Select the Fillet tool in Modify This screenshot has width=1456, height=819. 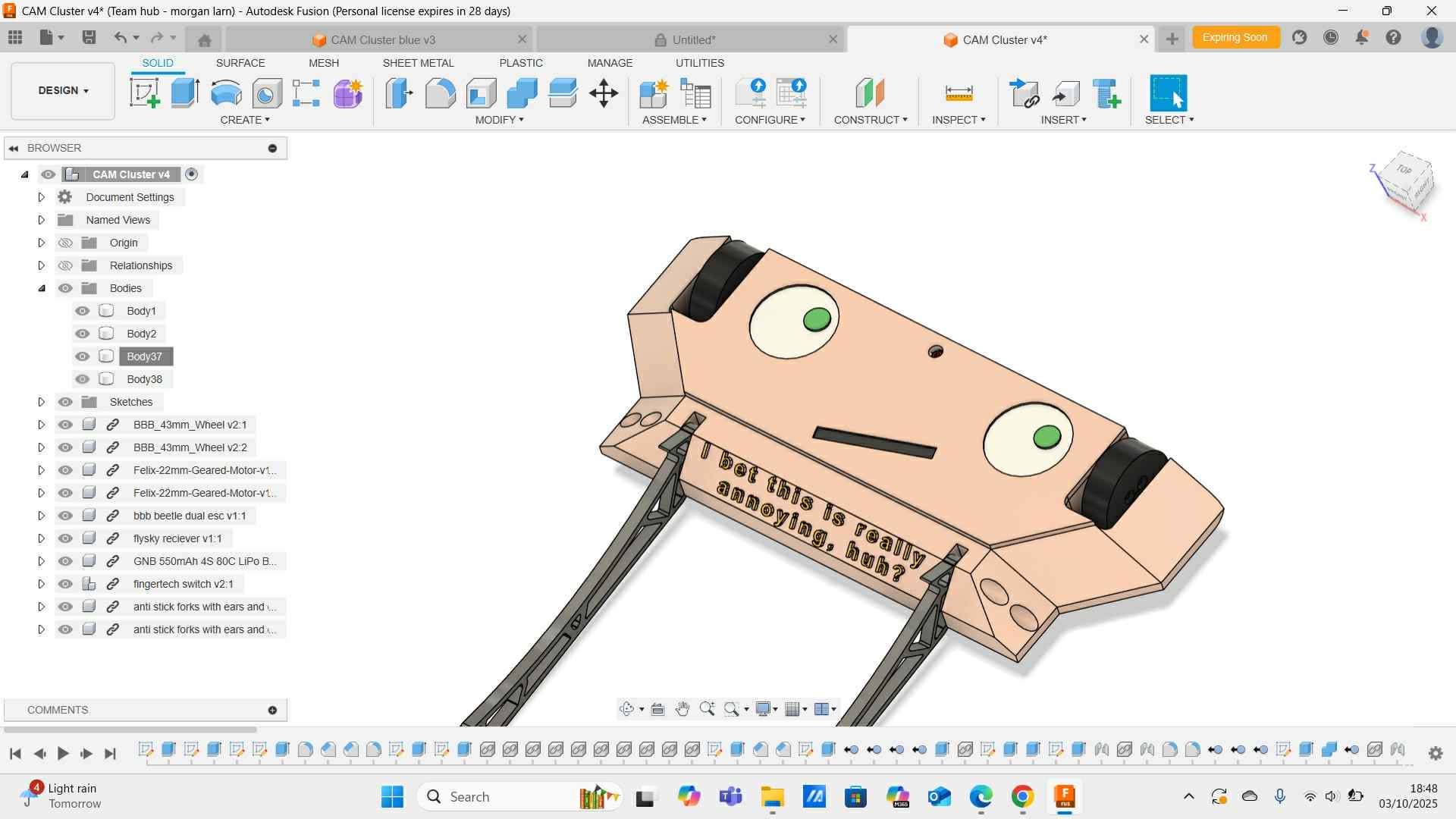[x=440, y=93]
